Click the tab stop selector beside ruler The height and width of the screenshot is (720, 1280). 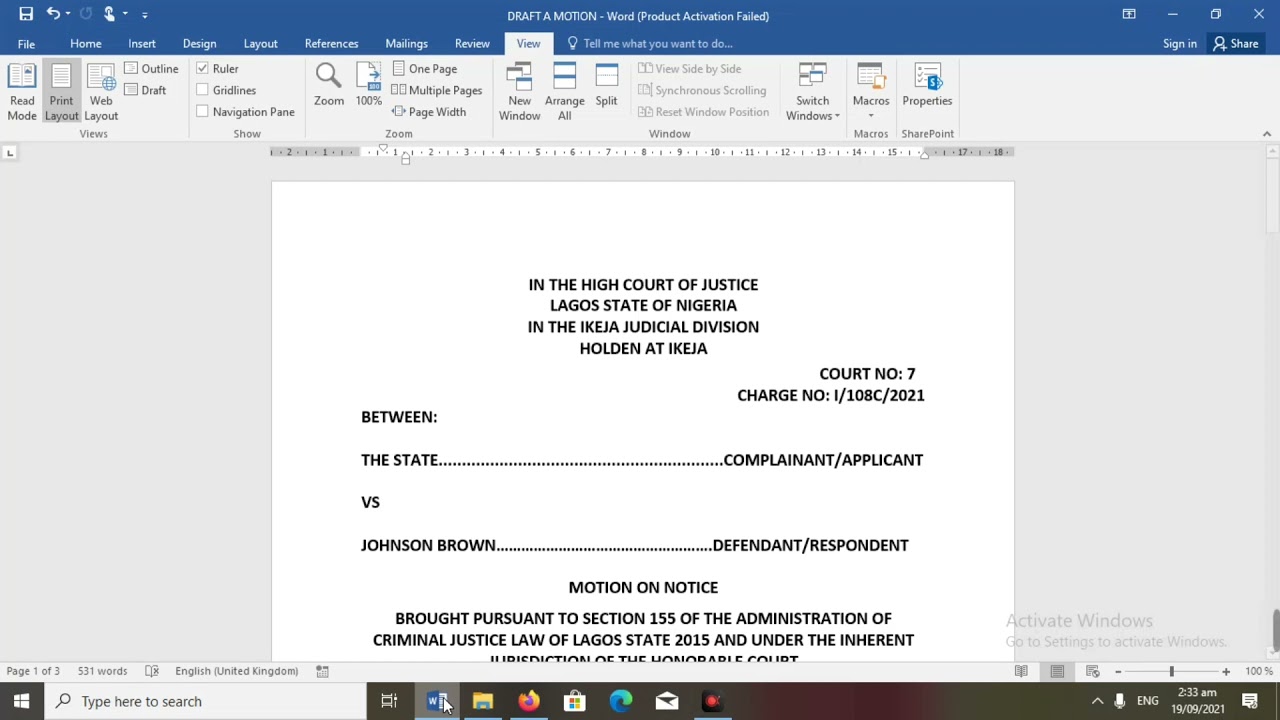pyautogui.click(x=10, y=152)
